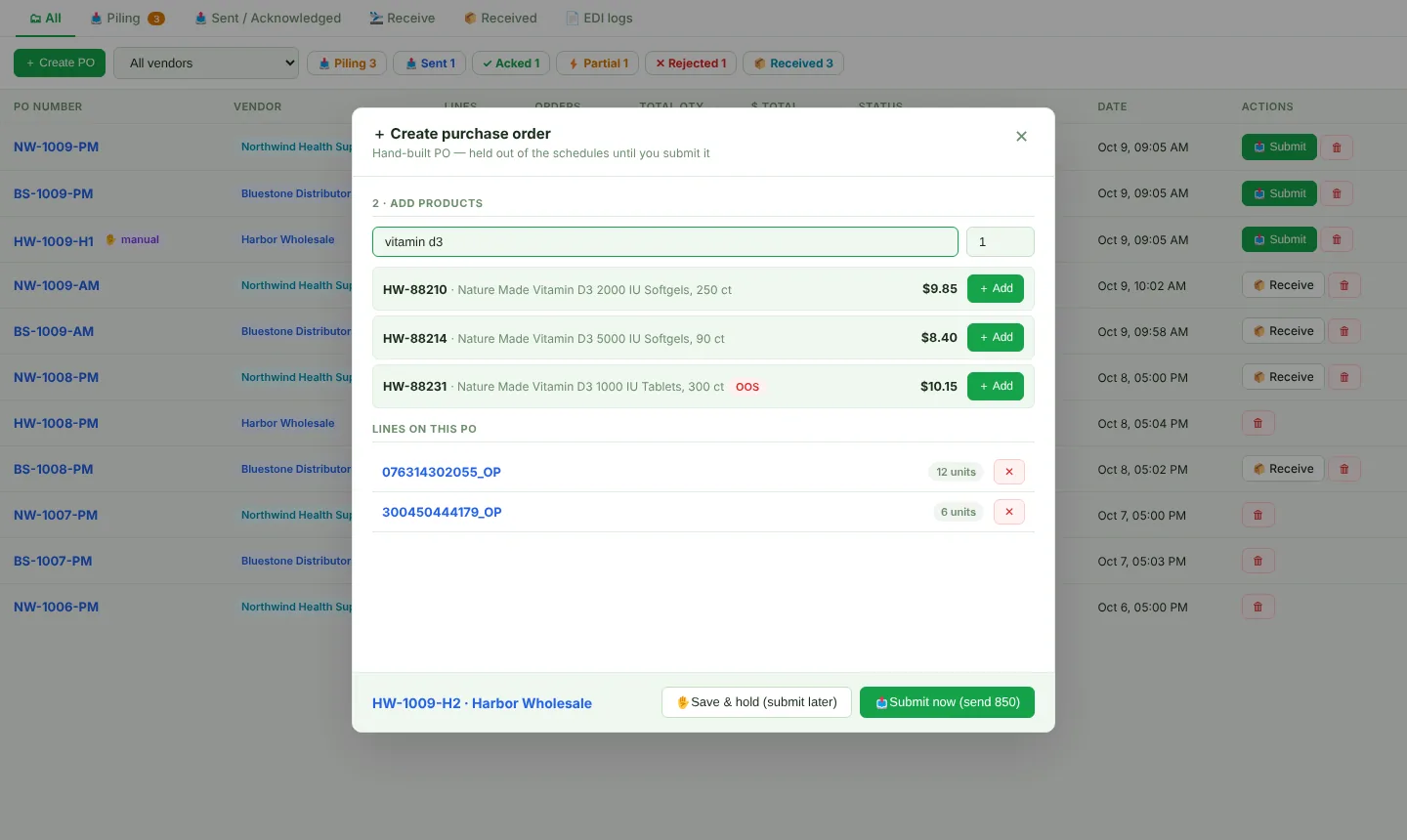Receive the NW-1009-AM purchase order
1407x840 pixels.
1283,285
